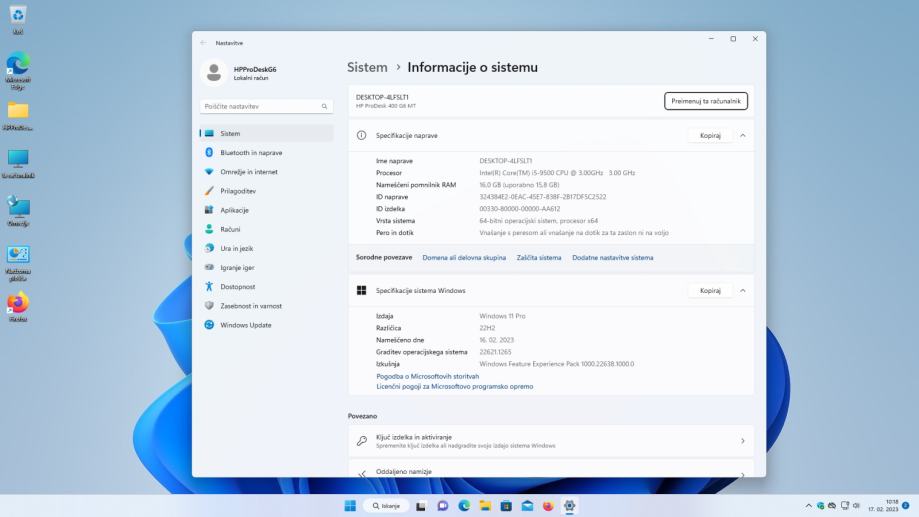Open the Chat app on the taskbar
The image size is (919, 517).
443,506
